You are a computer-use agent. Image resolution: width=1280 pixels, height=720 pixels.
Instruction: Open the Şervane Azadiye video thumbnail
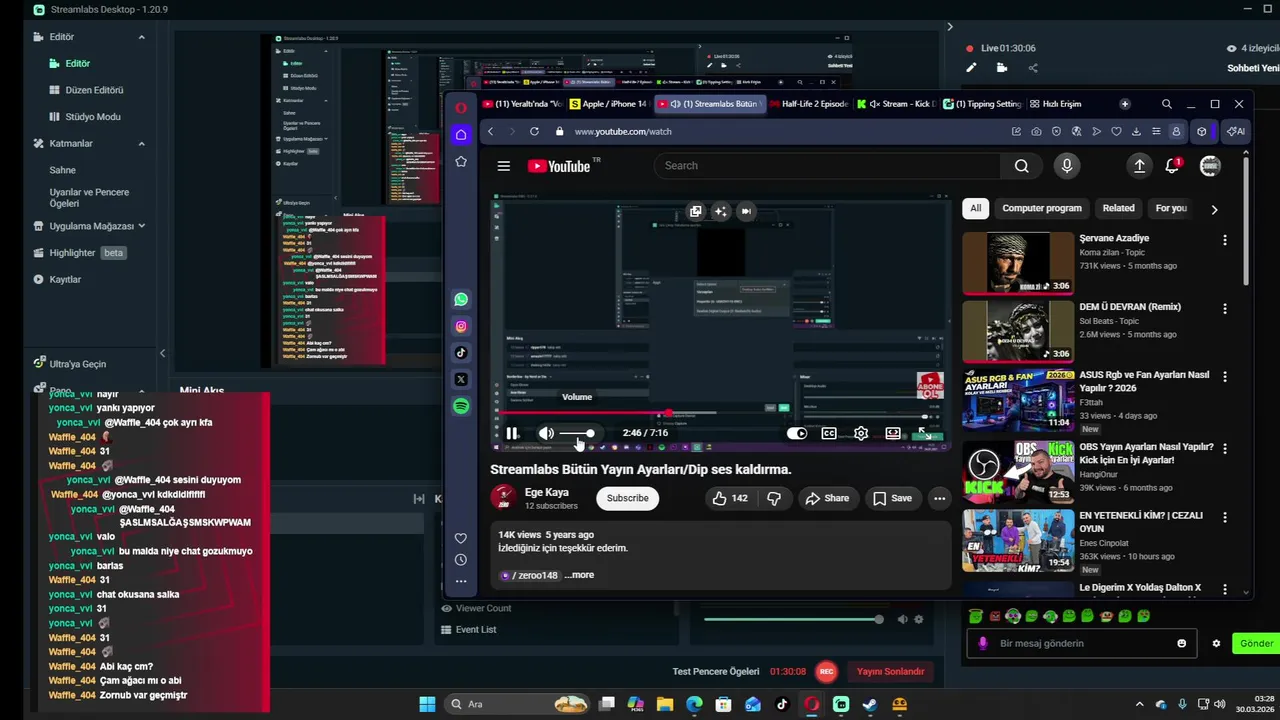1018,264
